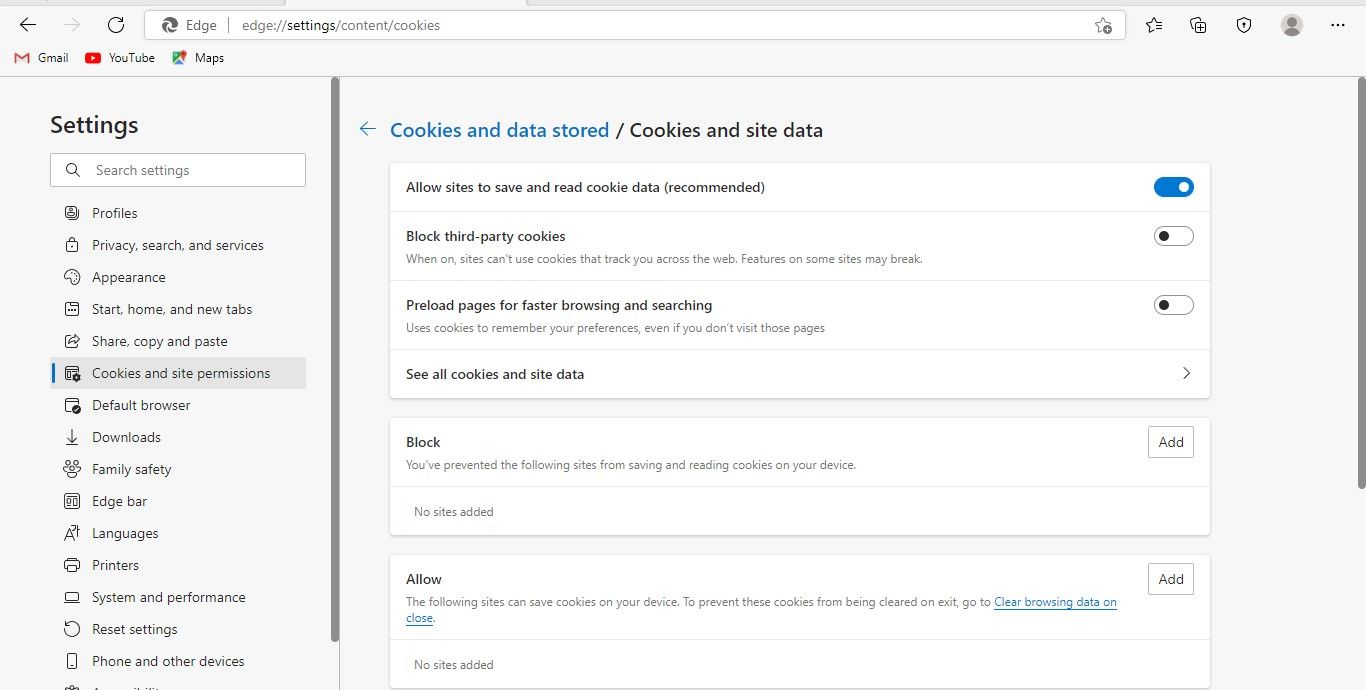Open the Downloads settings section
The width and height of the screenshot is (1366, 690).
125,436
